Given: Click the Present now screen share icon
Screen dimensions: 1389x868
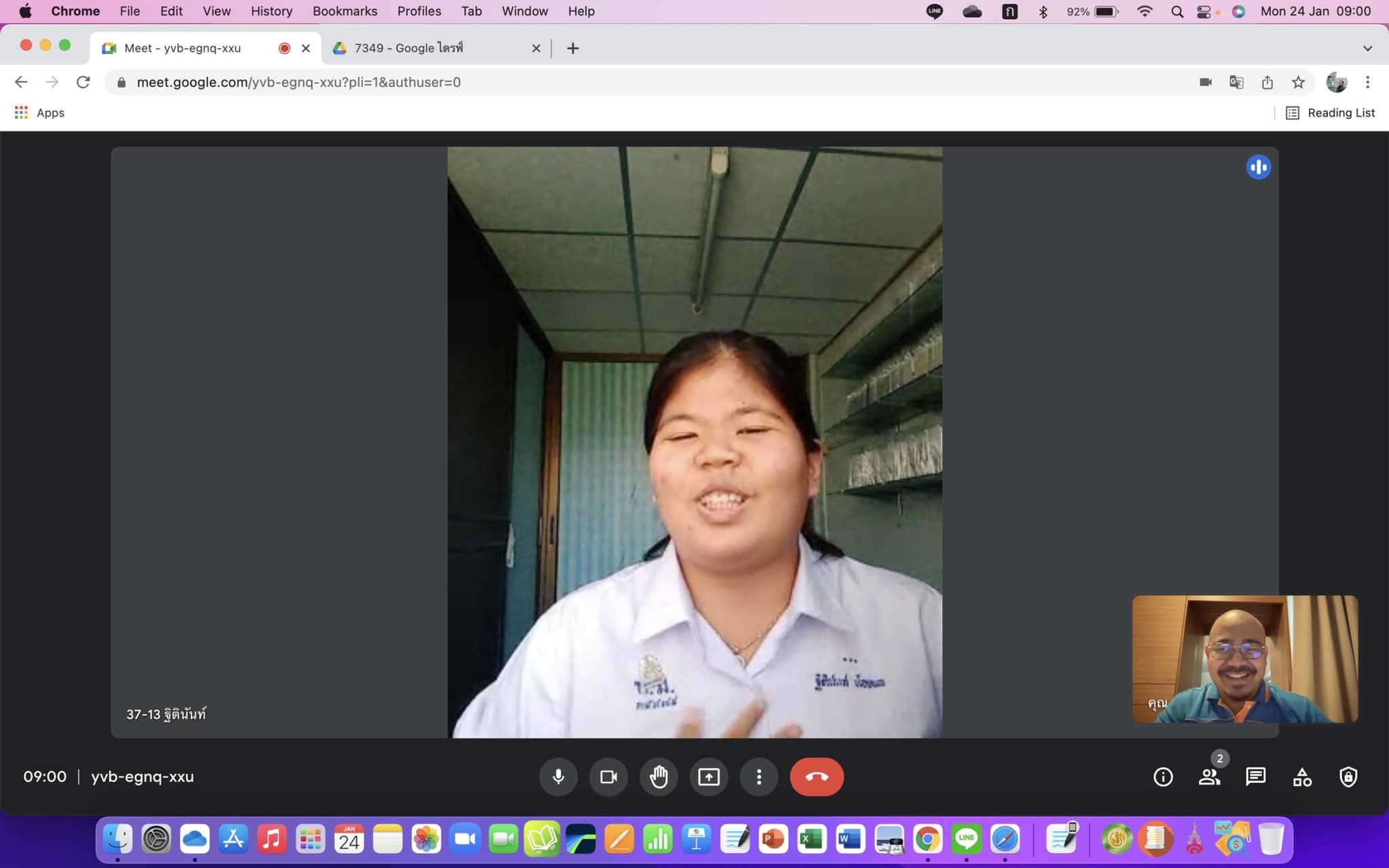Looking at the screenshot, I should pos(709,776).
